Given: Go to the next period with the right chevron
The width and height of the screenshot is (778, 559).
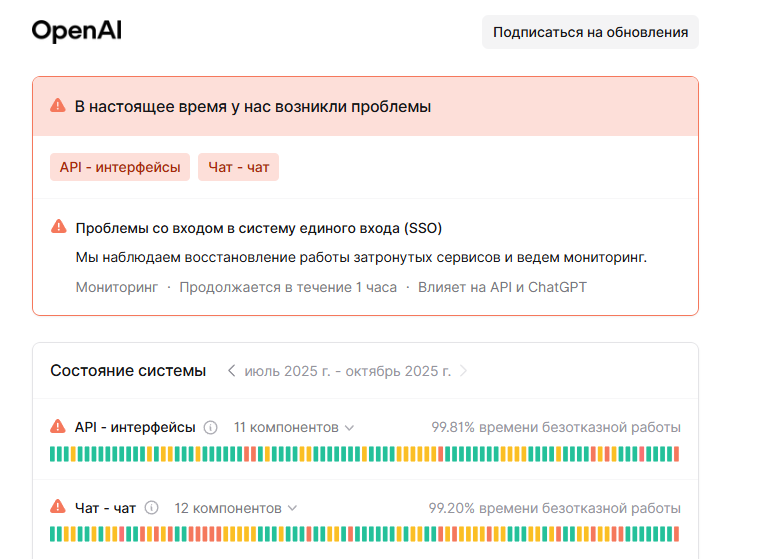Looking at the screenshot, I should 463,371.
